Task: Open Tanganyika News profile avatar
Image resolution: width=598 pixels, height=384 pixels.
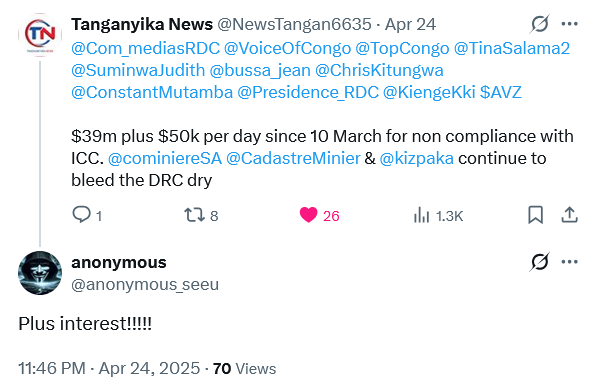Action: click(40, 35)
